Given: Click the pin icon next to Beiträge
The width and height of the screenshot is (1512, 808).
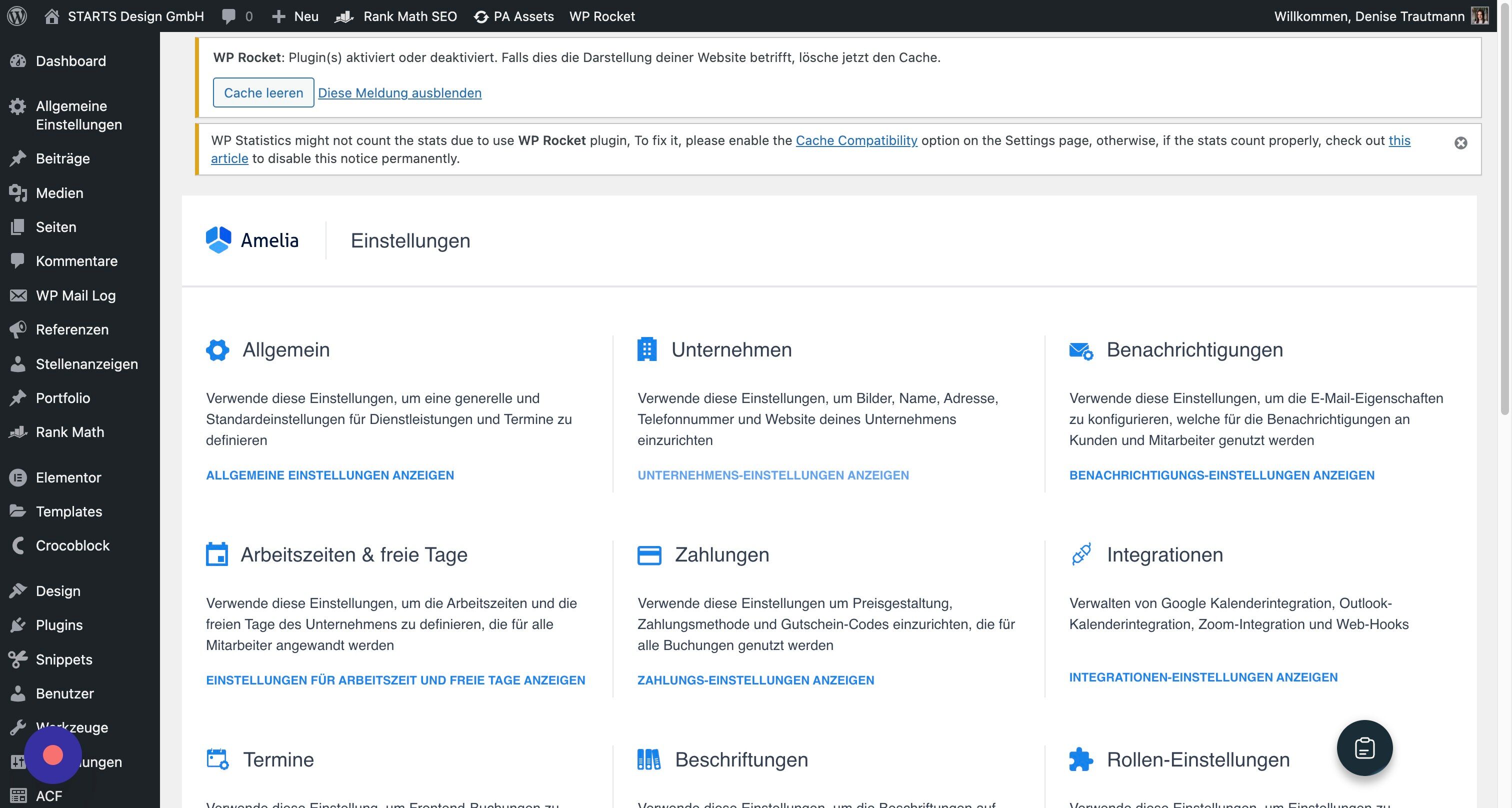Looking at the screenshot, I should pos(18,158).
